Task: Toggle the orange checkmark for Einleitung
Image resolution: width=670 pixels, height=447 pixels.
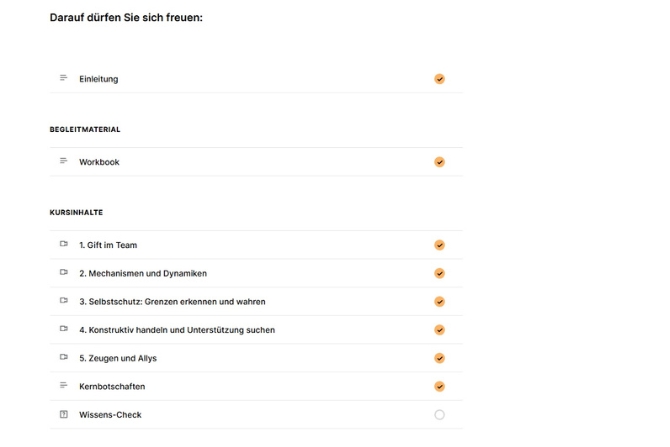Action: coord(439,79)
